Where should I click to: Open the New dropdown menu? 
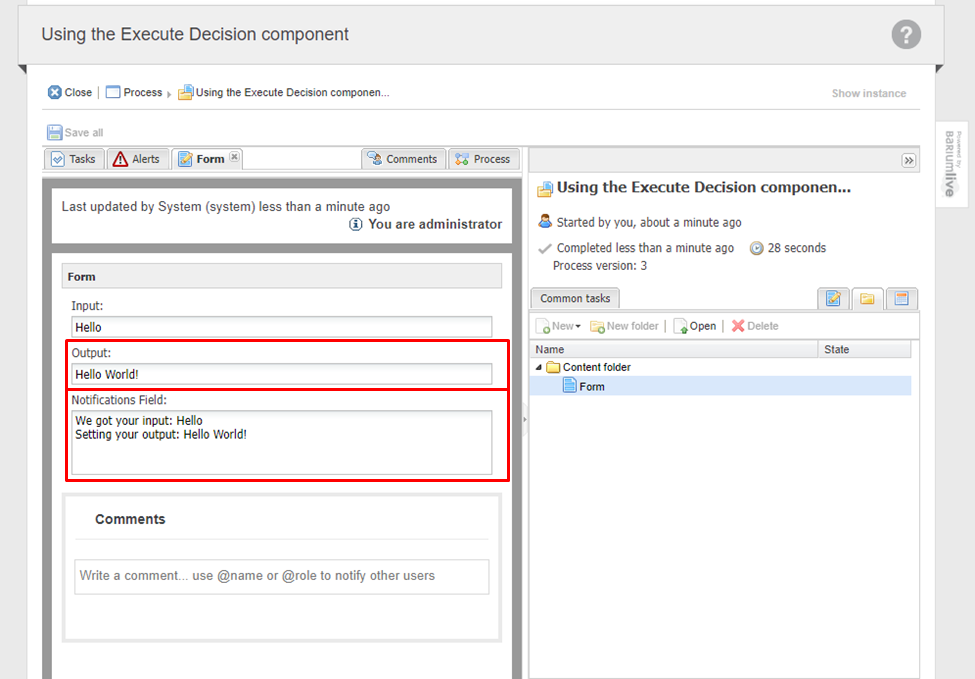(560, 326)
